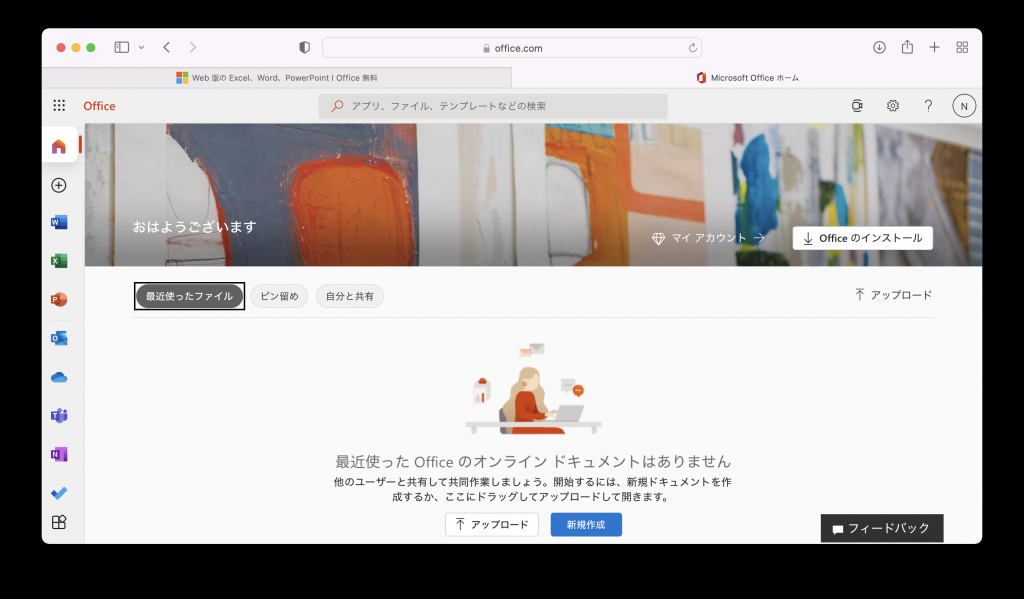
Task: Click the Create new plus icon
Action: tap(59, 184)
